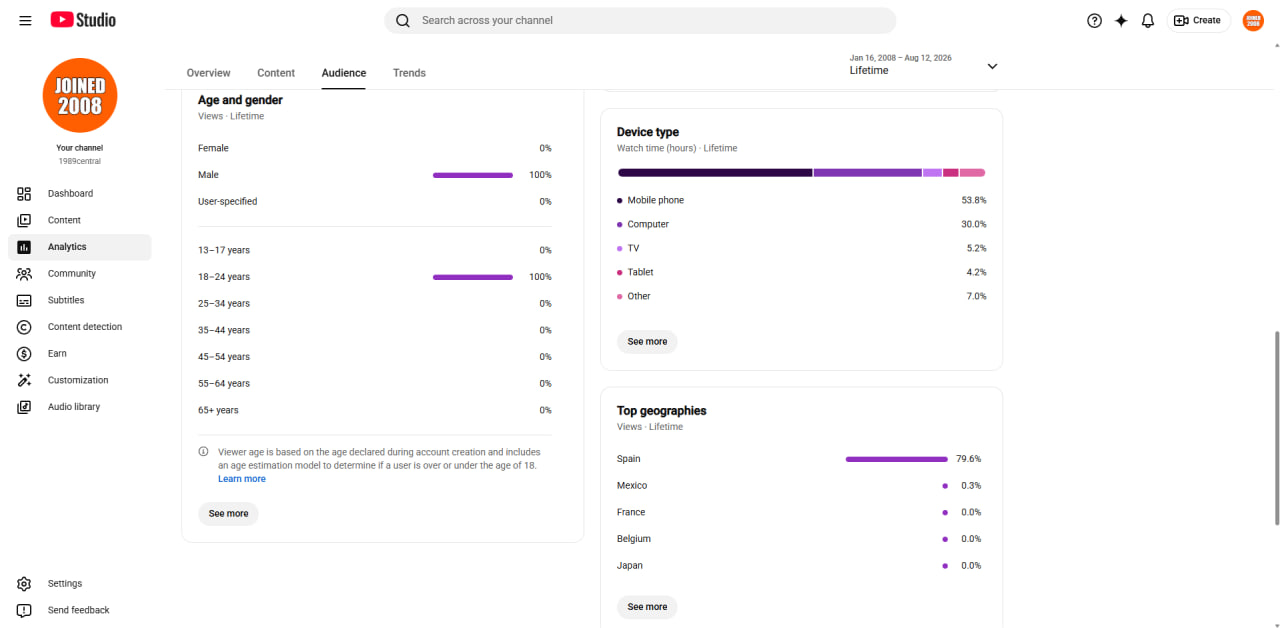Click the Tablet legend row
This screenshot has height=628, width=1280.
click(802, 272)
